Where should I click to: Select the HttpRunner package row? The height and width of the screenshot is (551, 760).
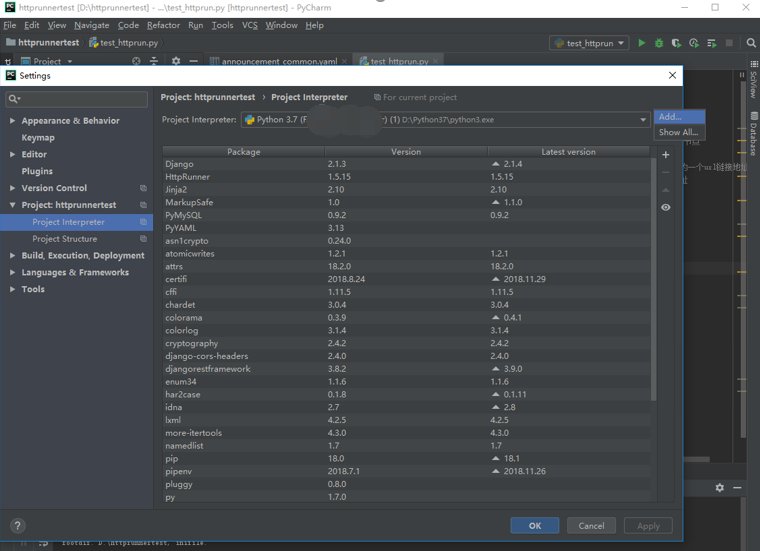pos(406,177)
